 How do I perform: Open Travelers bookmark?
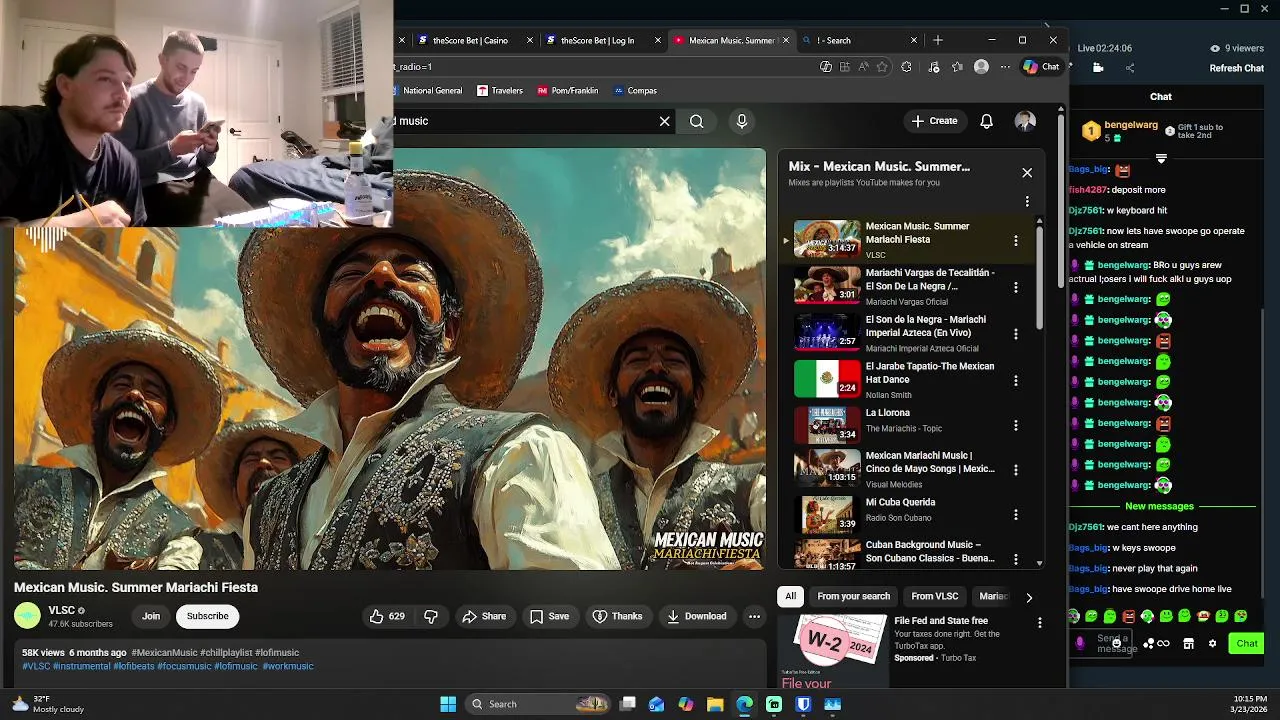tap(500, 90)
